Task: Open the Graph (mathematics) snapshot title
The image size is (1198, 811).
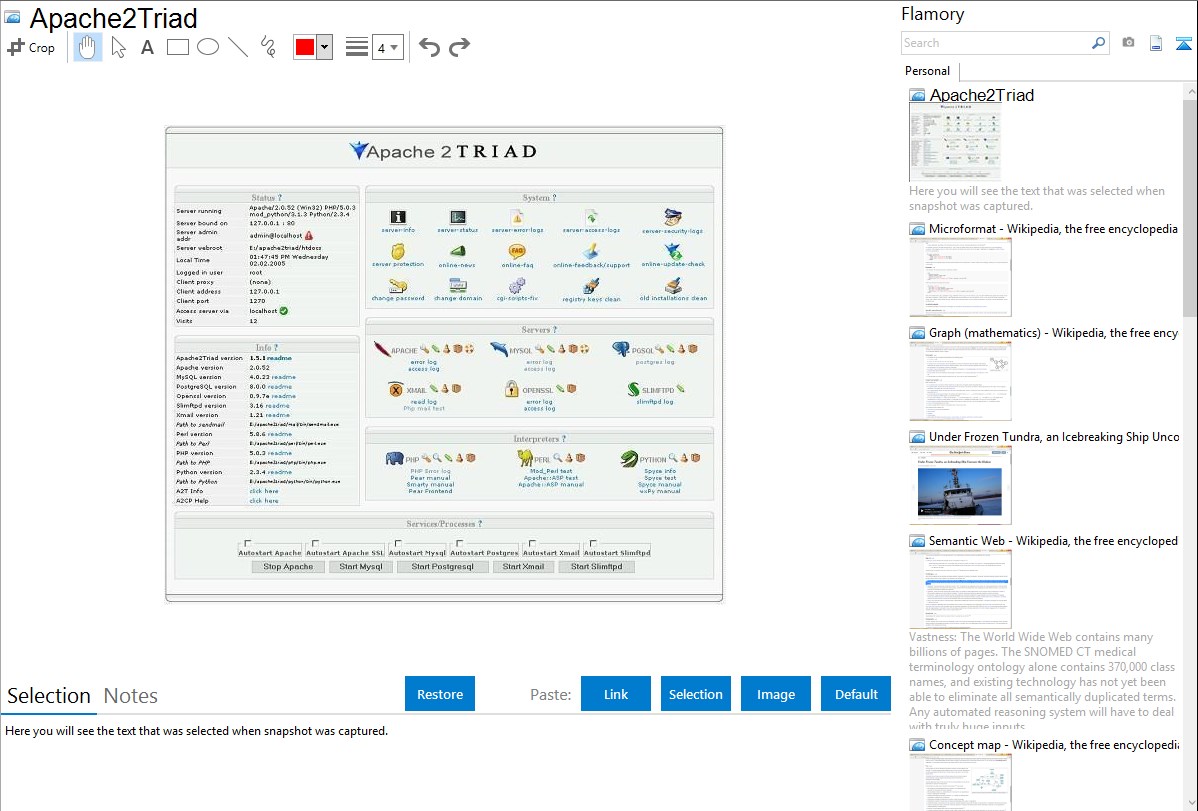Action: tap(1053, 333)
